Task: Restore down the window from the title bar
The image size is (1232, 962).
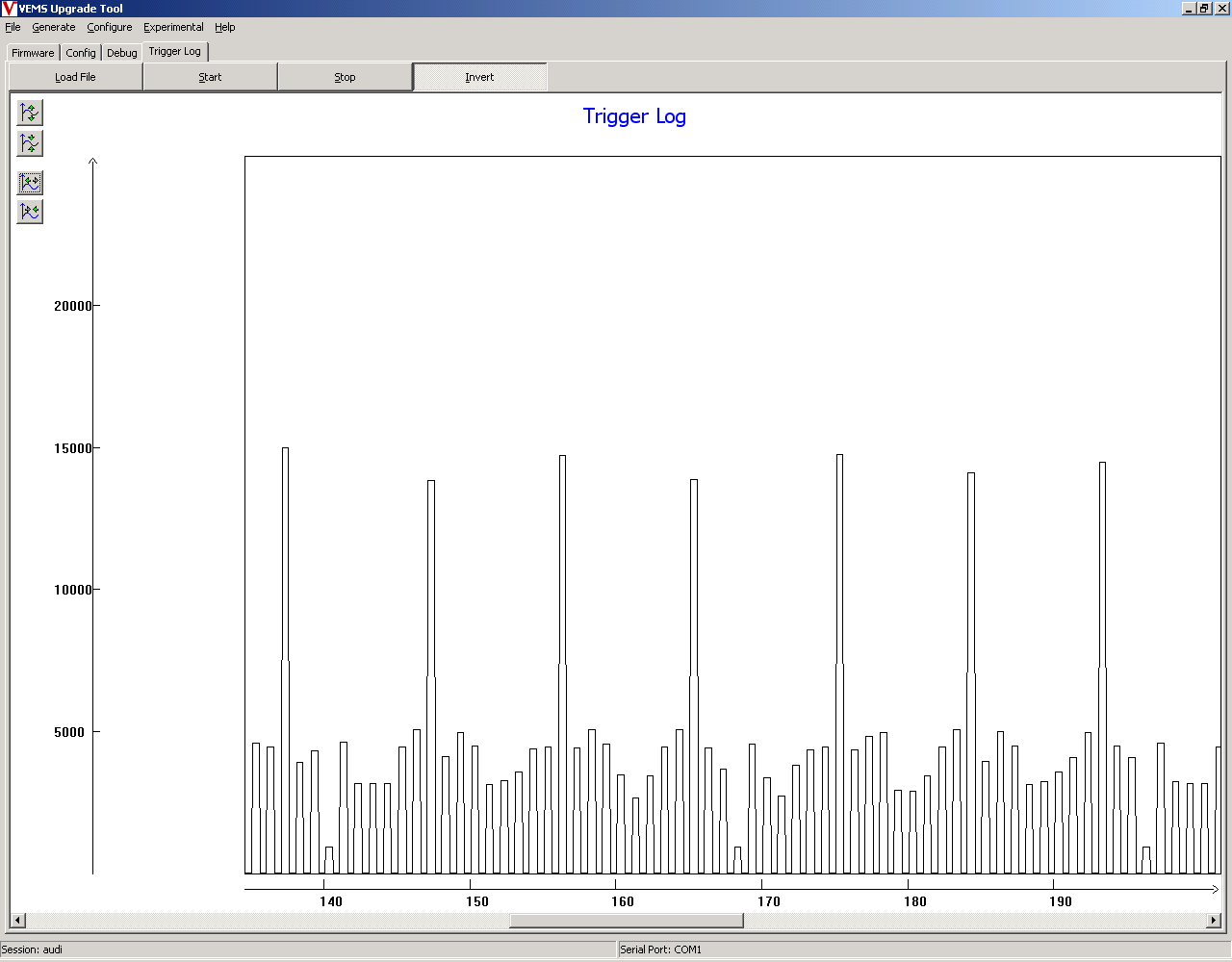Action: (x=1204, y=9)
